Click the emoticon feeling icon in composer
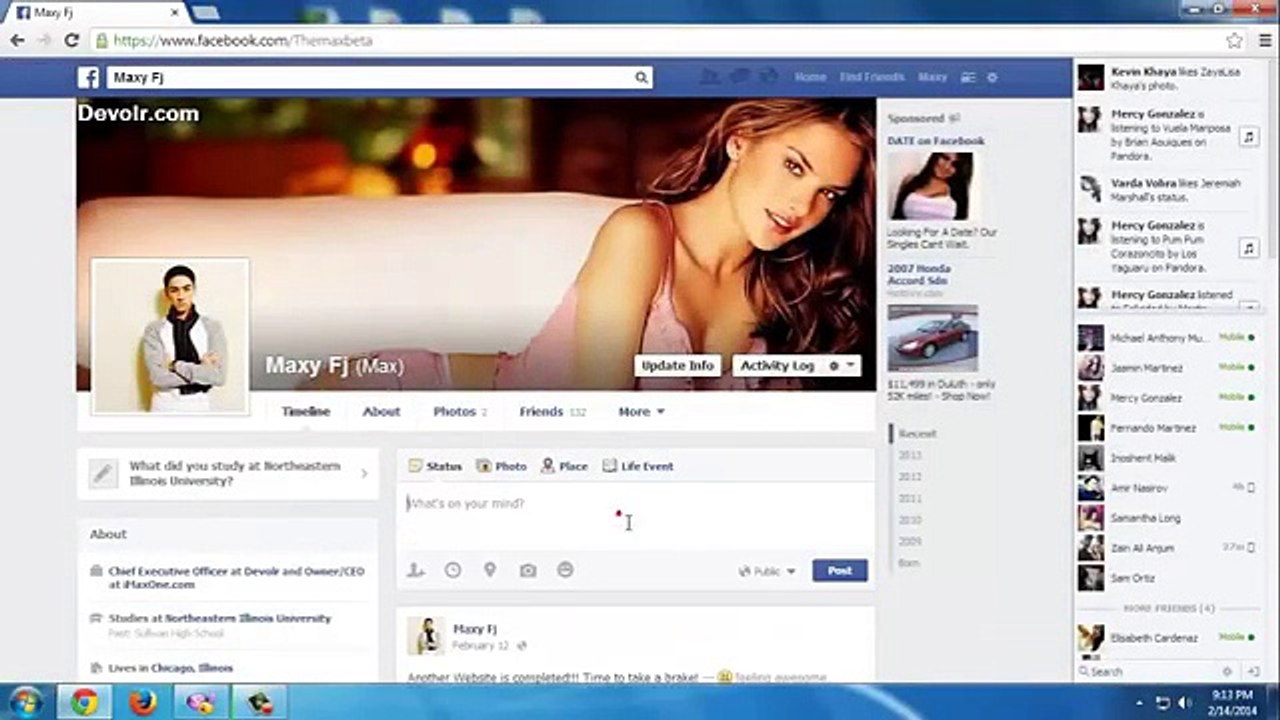 pyautogui.click(x=565, y=570)
